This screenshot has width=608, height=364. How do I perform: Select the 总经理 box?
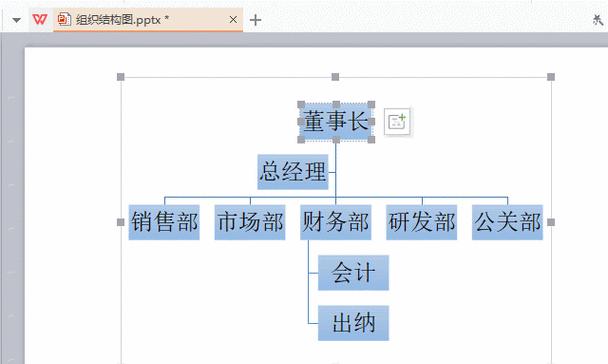tap(293, 172)
